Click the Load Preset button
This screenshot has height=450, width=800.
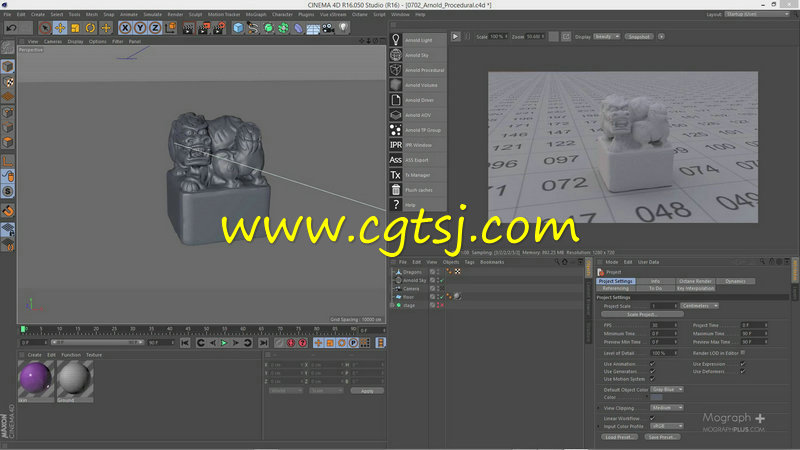coord(619,437)
